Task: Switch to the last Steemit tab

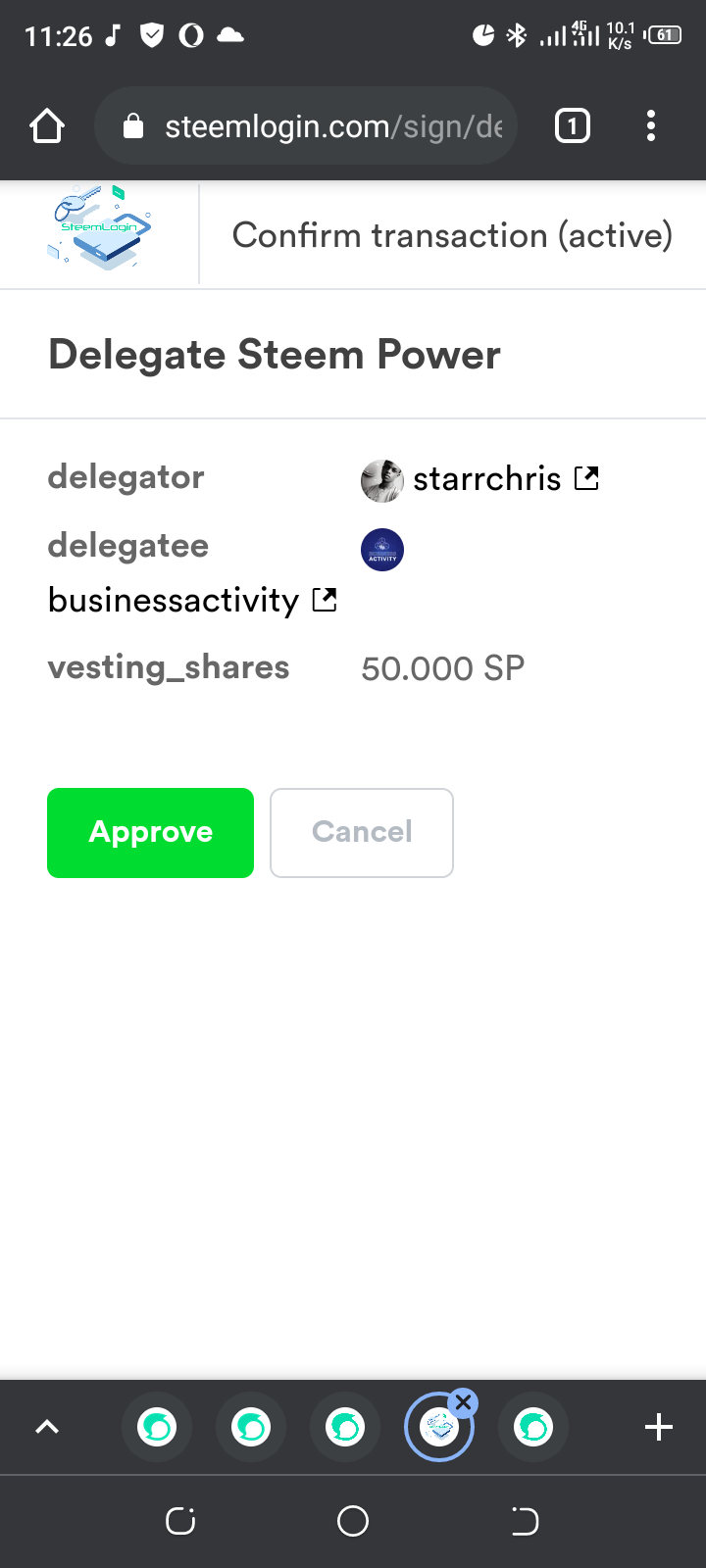Action: point(533,1427)
